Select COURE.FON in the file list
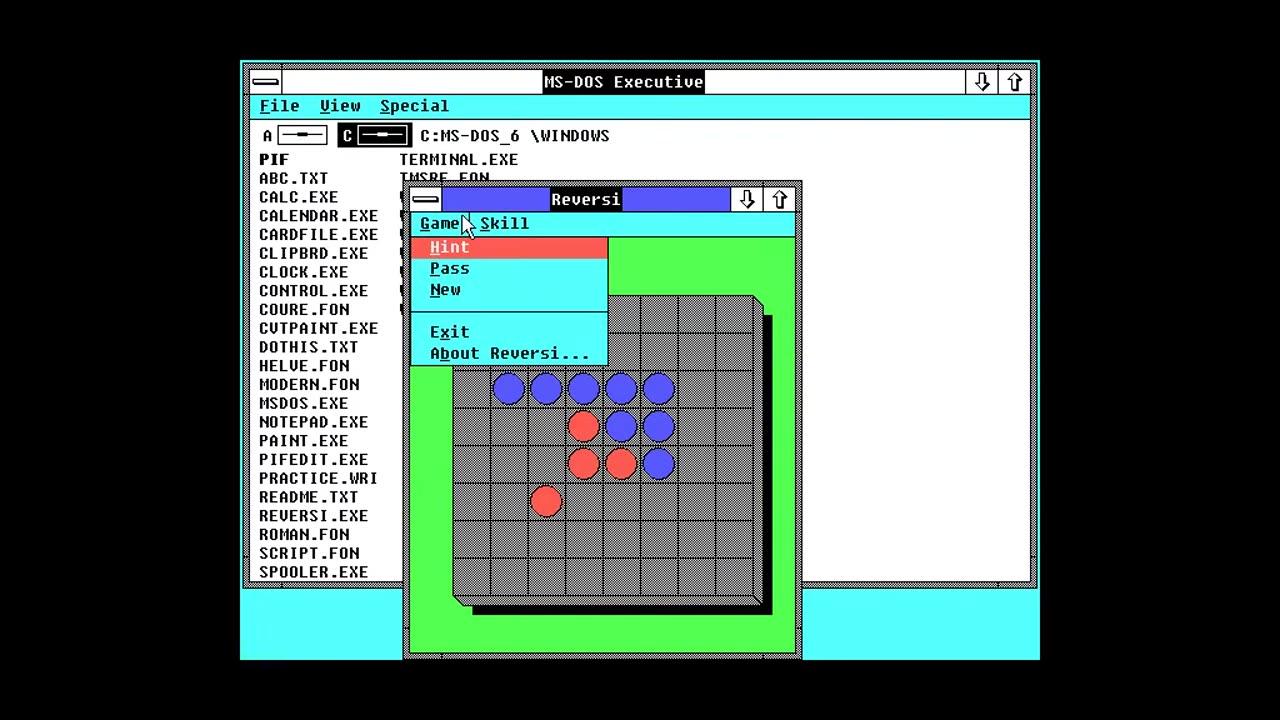 (304, 310)
